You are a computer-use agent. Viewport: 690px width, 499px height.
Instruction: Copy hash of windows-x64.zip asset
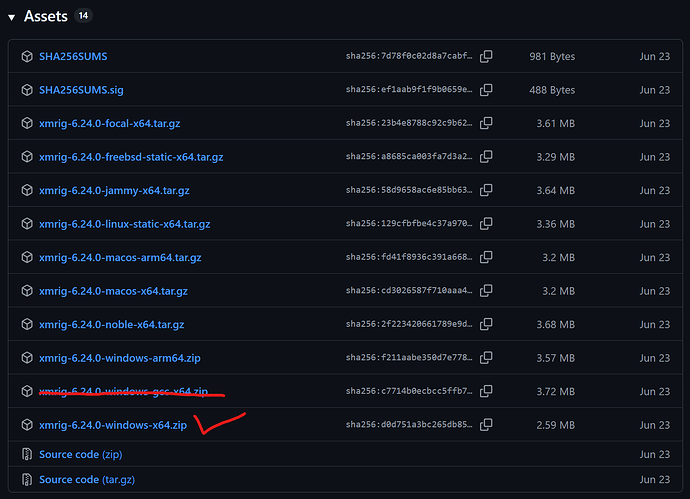(x=486, y=425)
